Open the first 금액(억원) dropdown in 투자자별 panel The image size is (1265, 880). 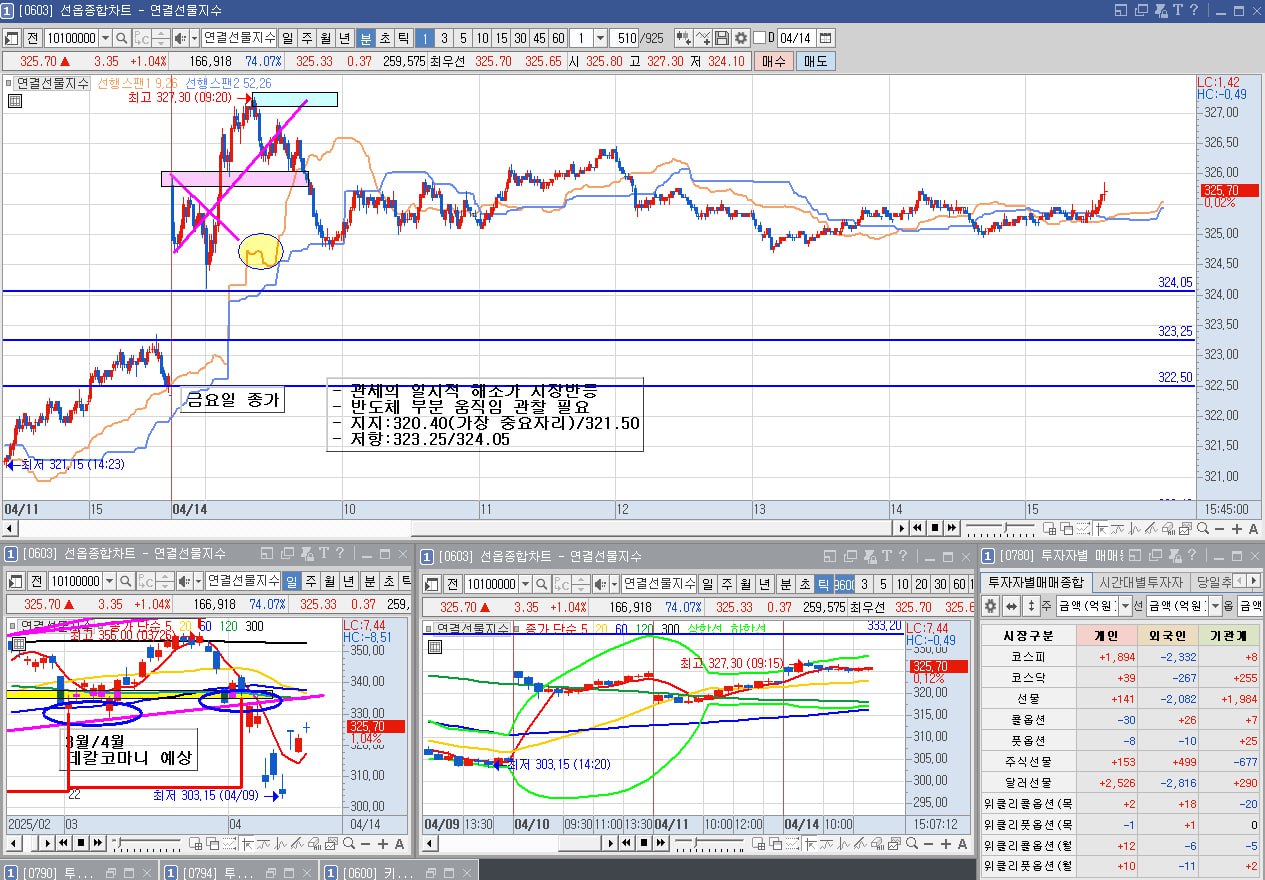click(1125, 606)
